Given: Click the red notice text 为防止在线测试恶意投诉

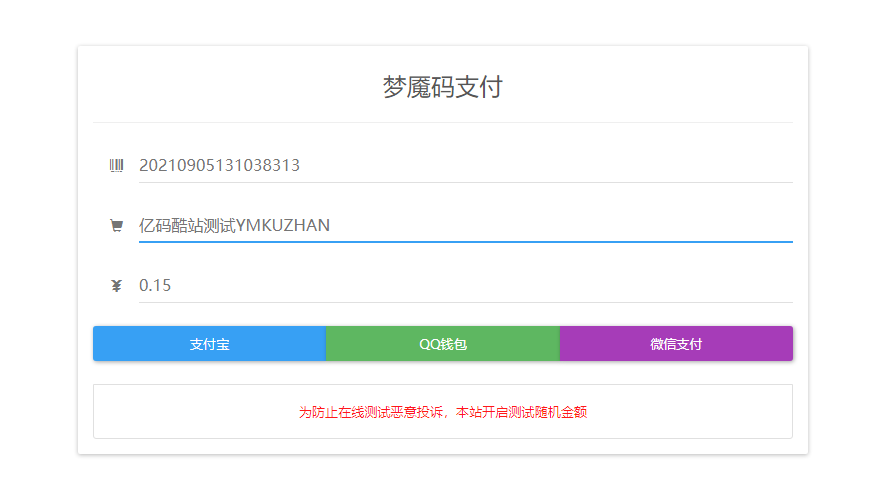Looking at the screenshot, I should 373,412.
